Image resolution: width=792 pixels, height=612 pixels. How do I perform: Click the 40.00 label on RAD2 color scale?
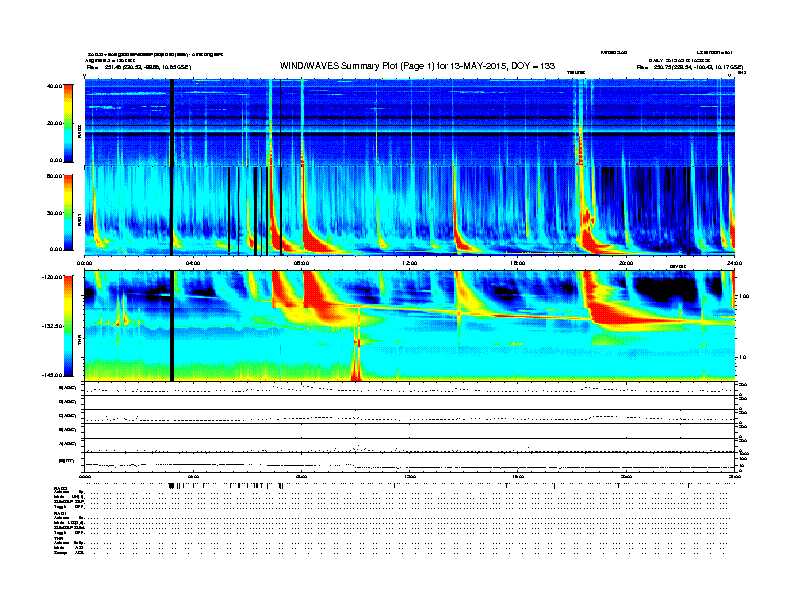(54, 86)
